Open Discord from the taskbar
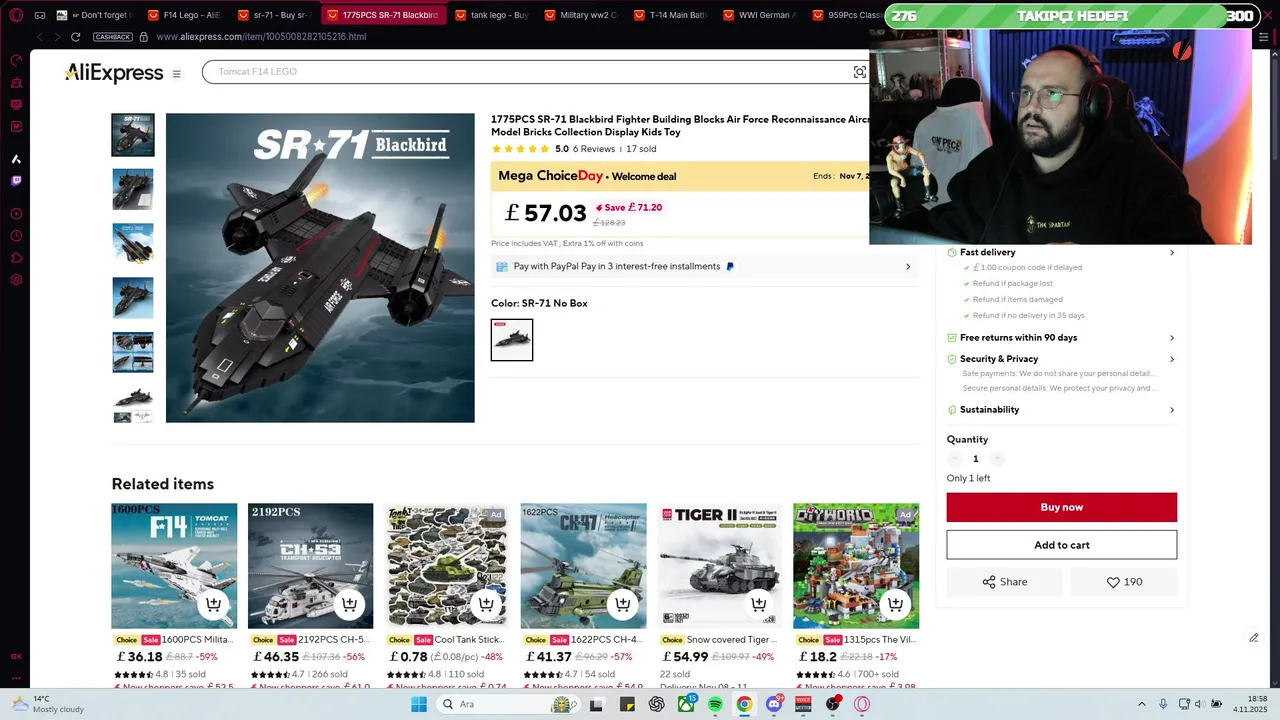 (x=773, y=705)
